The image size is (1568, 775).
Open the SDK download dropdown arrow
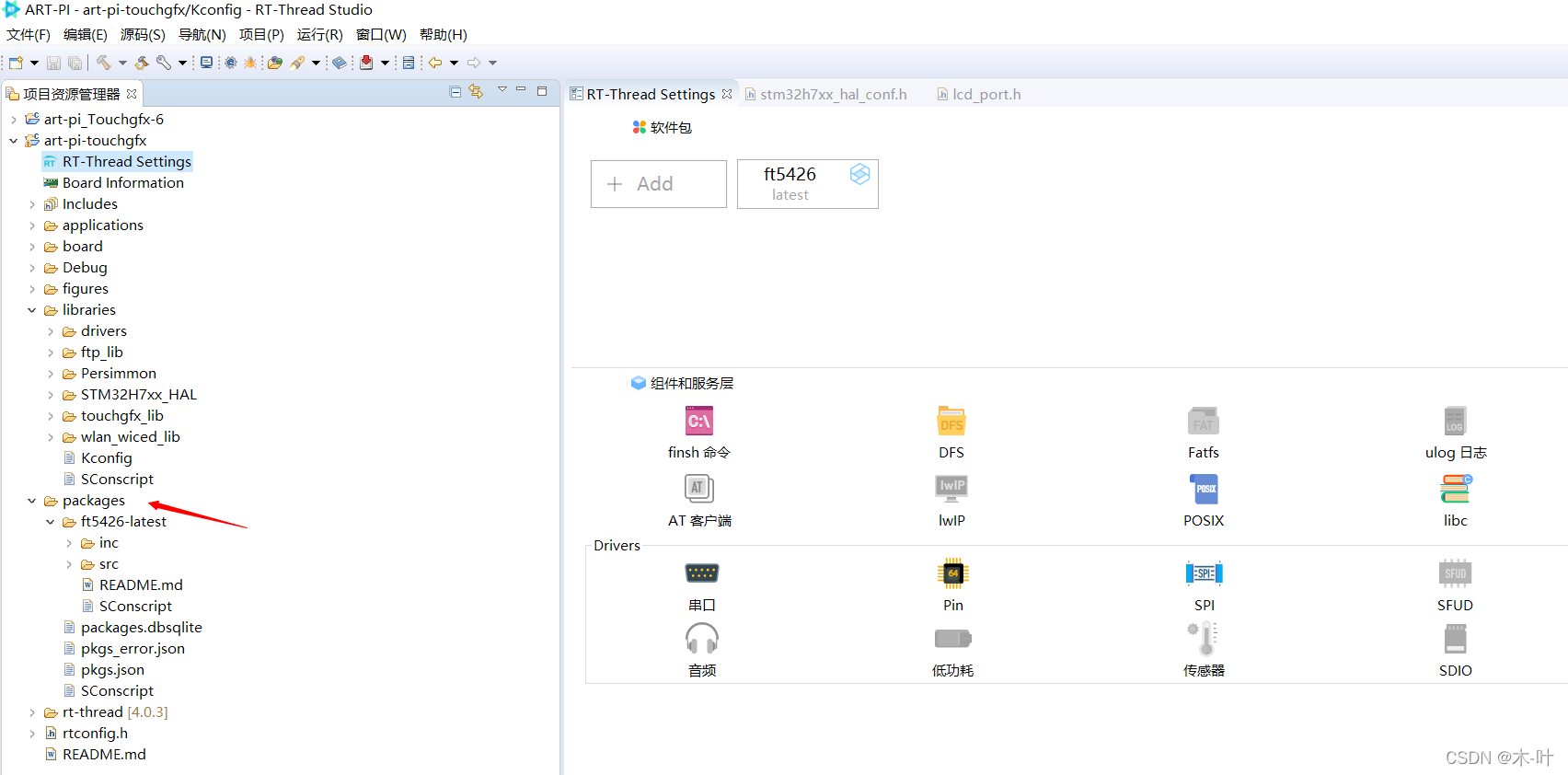click(x=385, y=63)
